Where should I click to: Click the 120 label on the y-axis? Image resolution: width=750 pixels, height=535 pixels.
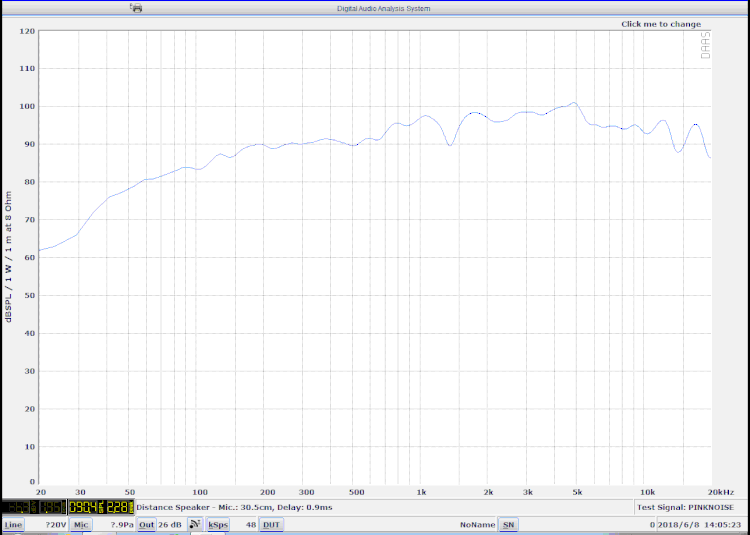(27, 31)
